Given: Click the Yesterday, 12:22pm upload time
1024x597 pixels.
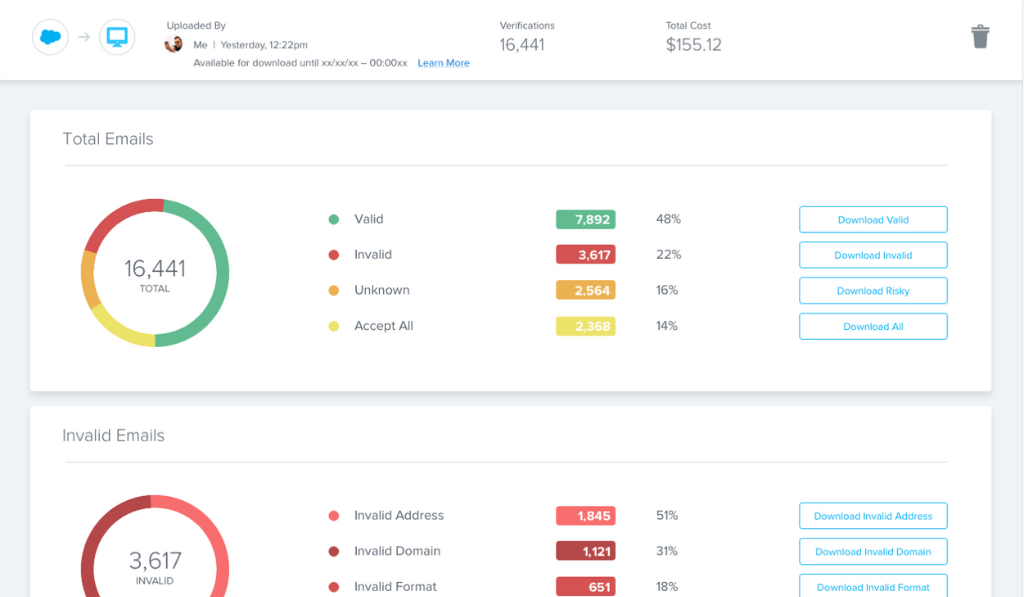Looking at the screenshot, I should (264, 44).
